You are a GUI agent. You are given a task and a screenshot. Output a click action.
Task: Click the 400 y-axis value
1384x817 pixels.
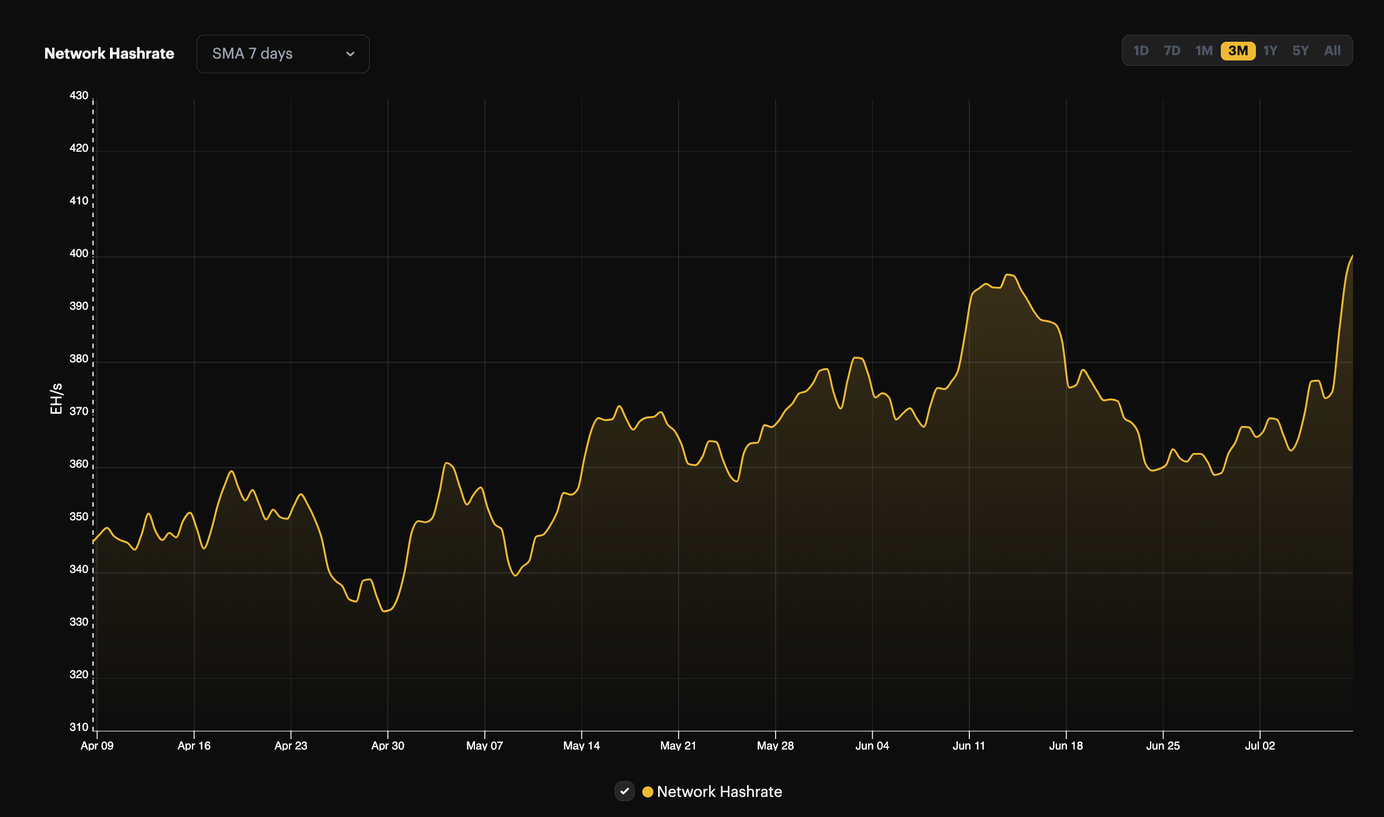pyautogui.click(x=78, y=254)
